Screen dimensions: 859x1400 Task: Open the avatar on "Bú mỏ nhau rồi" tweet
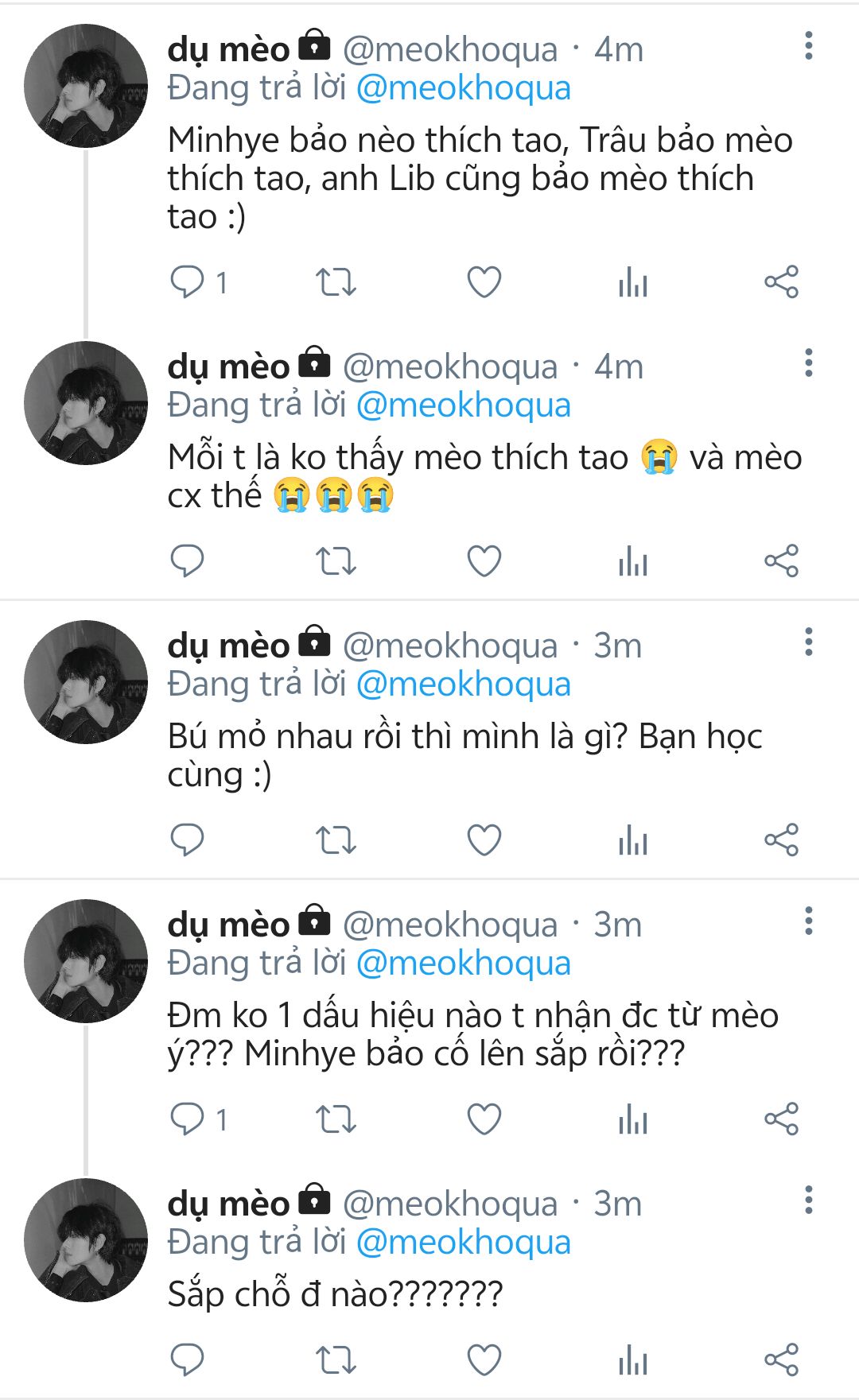86,682
